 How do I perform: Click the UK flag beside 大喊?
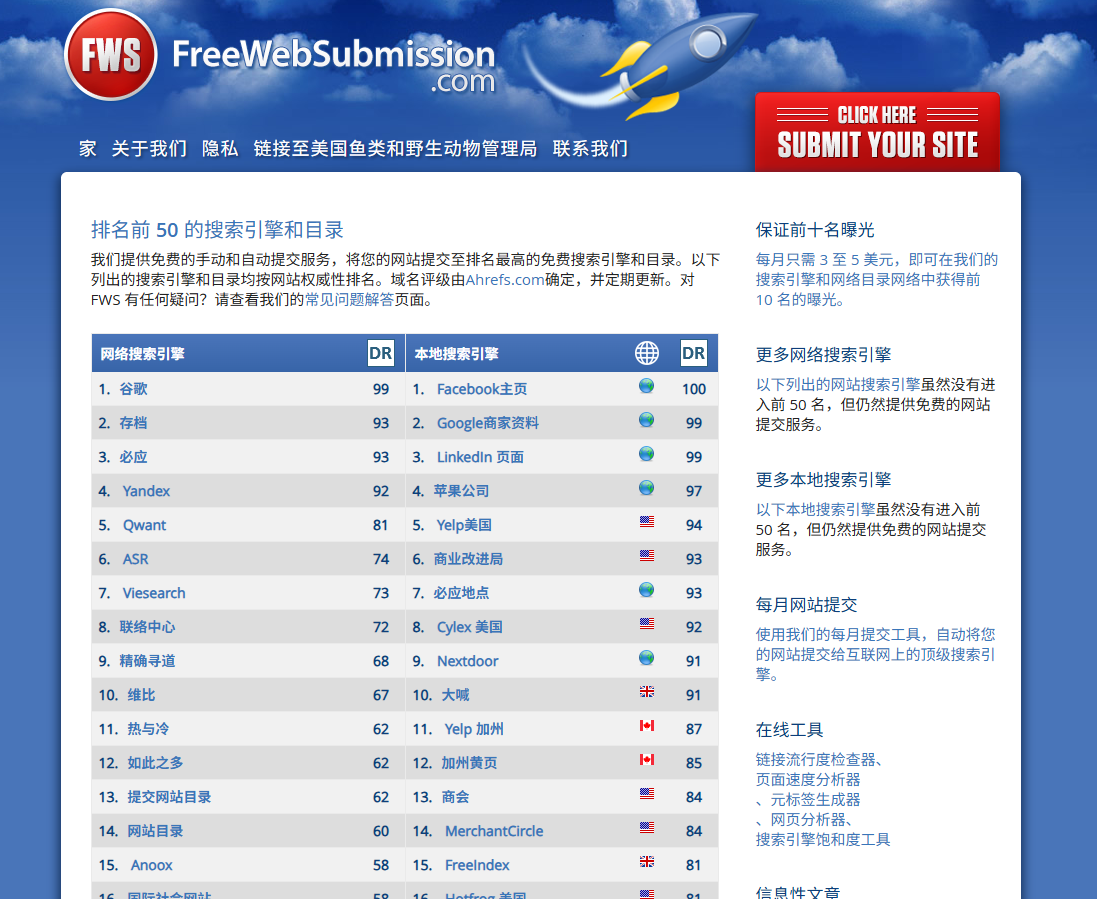(x=646, y=691)
